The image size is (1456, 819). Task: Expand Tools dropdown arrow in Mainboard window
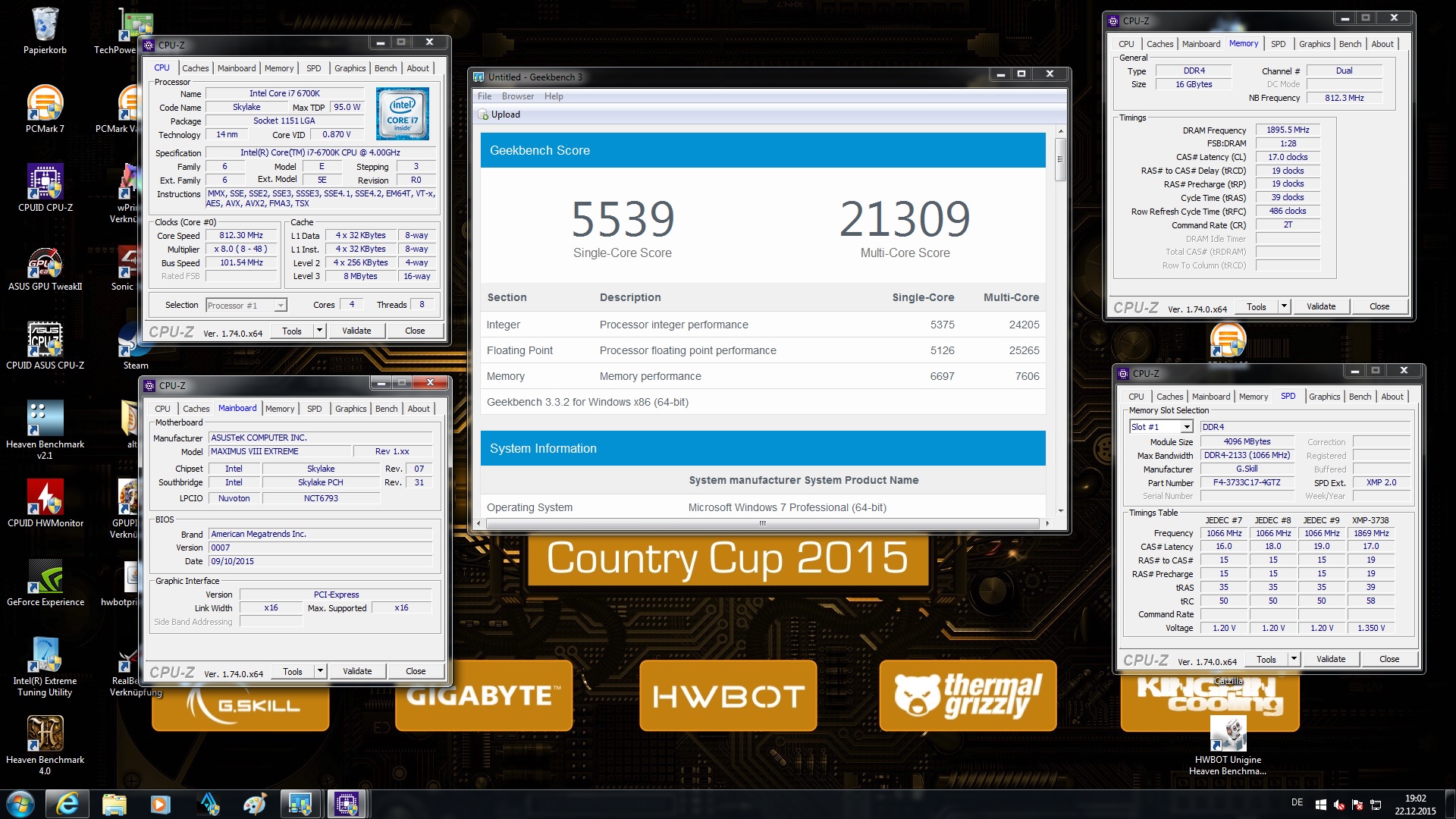[x=320, y=671]
